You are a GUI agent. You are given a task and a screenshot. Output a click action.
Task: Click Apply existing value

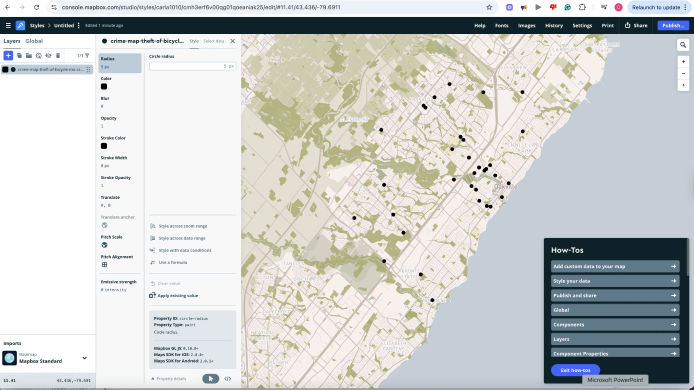tap(174, 296)
